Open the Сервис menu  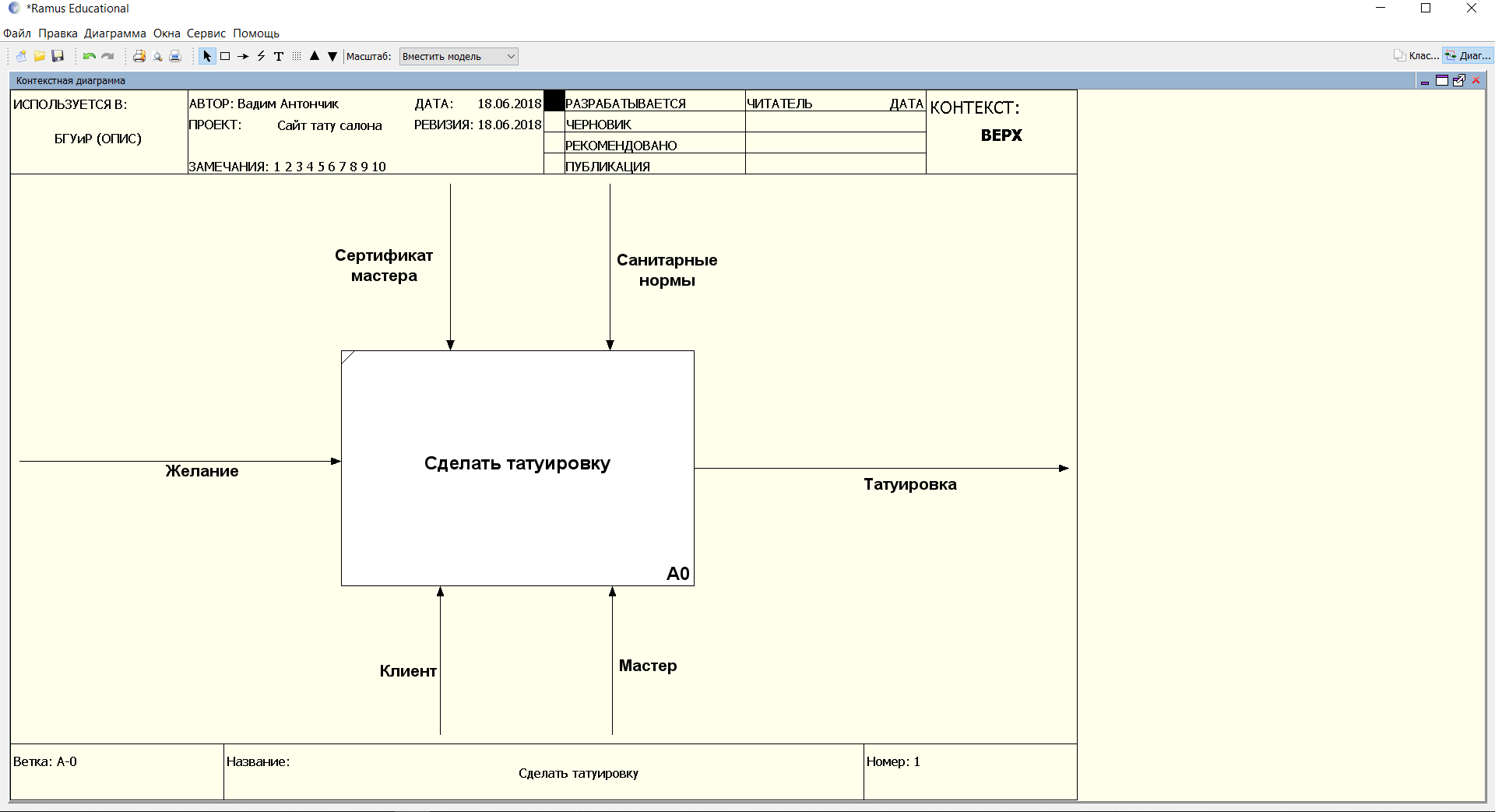(x=206, y=33)
